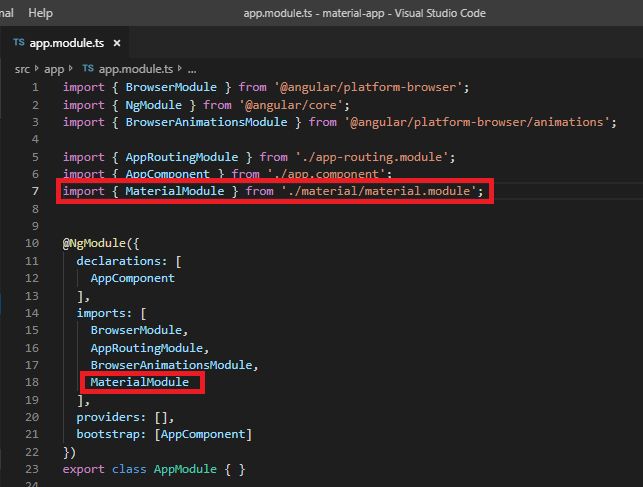Click line number 1 in the gutter
The image size is (643, 487).
click(x=35, y=87)
